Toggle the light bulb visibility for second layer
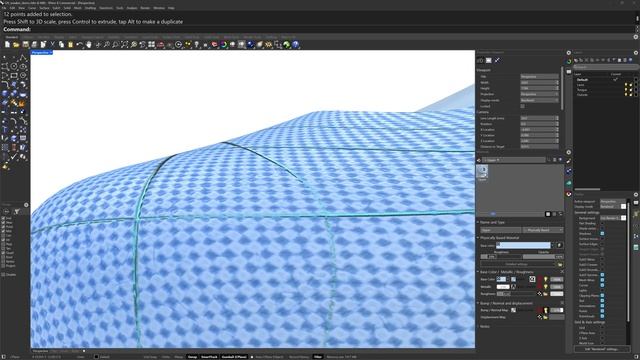Image resolution: width=640 pixels, height=360 pixels. [x=626, y=85]
